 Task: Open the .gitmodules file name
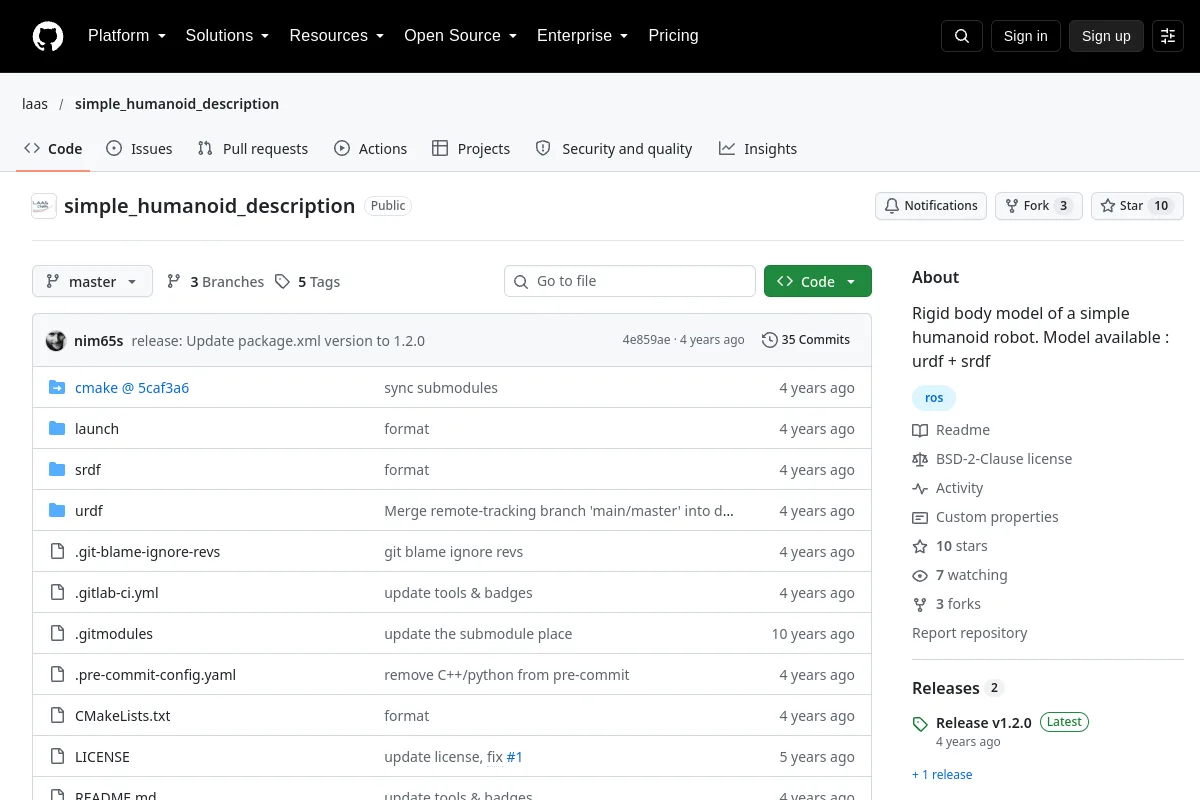pyautogui.click(x=114, y=634)
